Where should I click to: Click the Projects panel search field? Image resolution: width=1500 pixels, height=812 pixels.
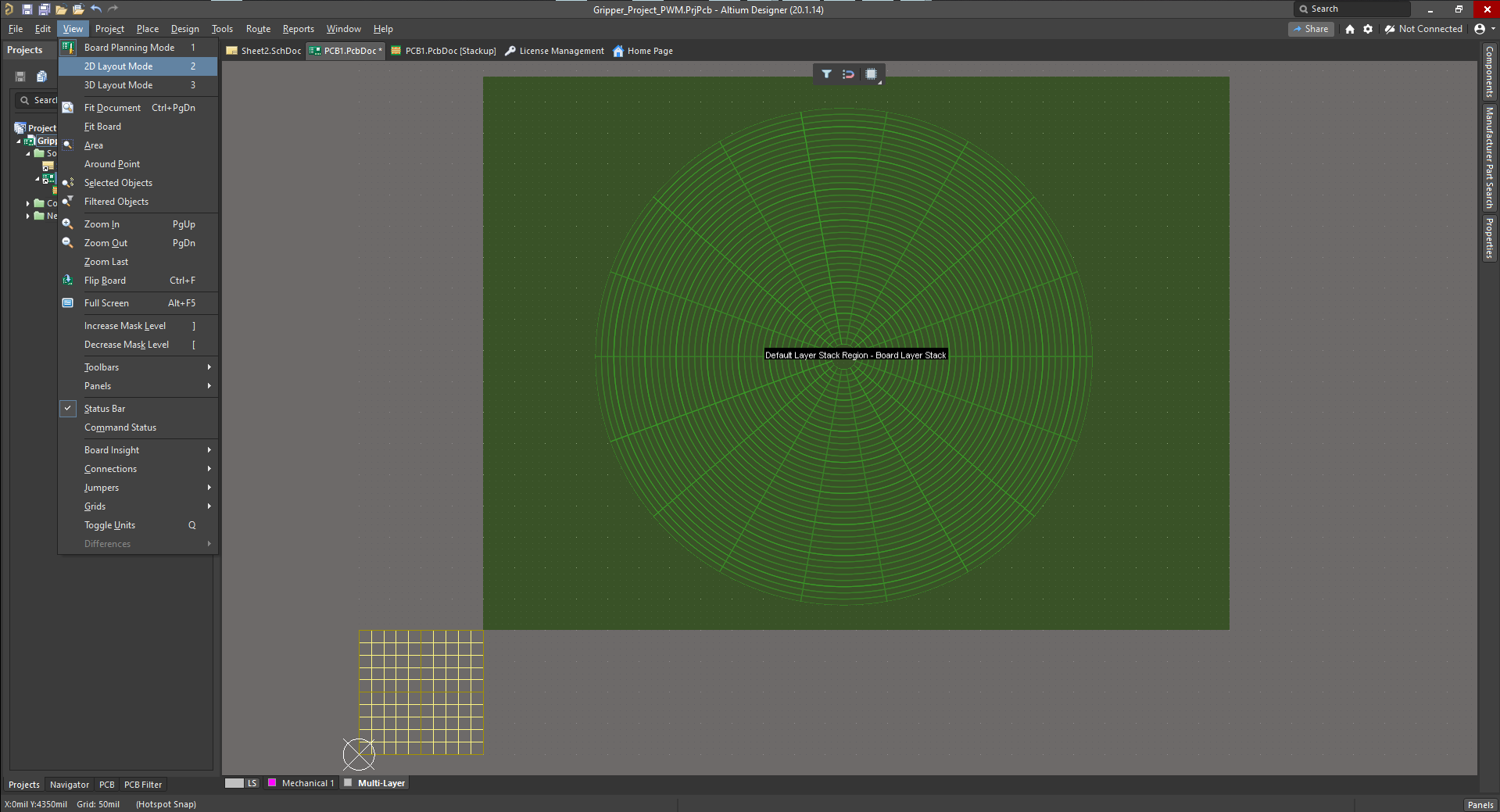[x=36, y=100]
